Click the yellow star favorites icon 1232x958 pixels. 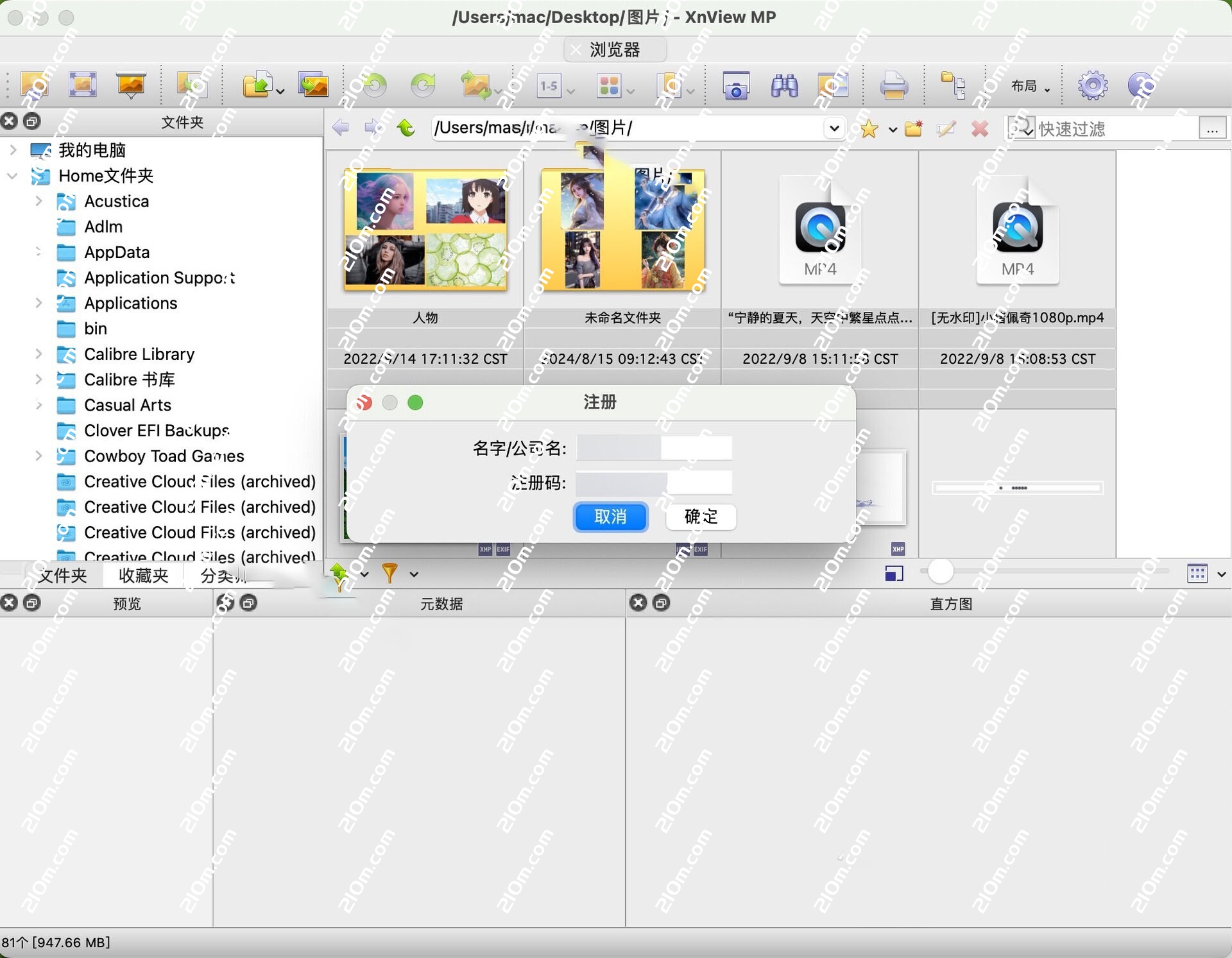tap(869, 129)
